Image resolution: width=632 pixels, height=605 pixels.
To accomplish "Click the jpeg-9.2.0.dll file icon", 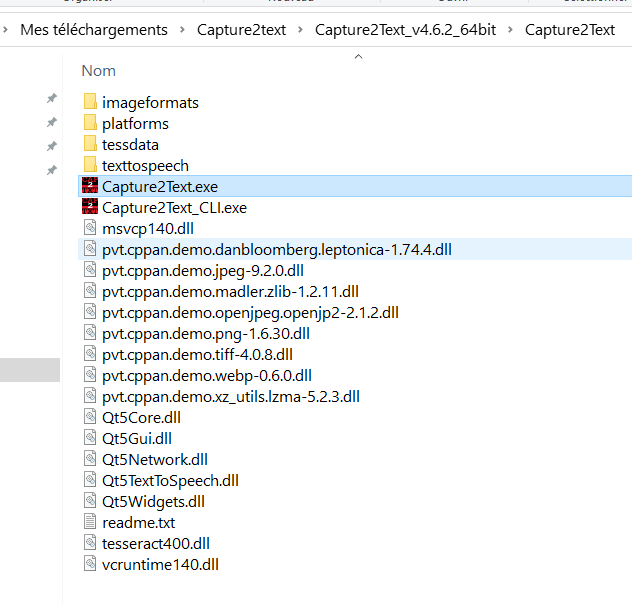I will [x=90, y=269].
